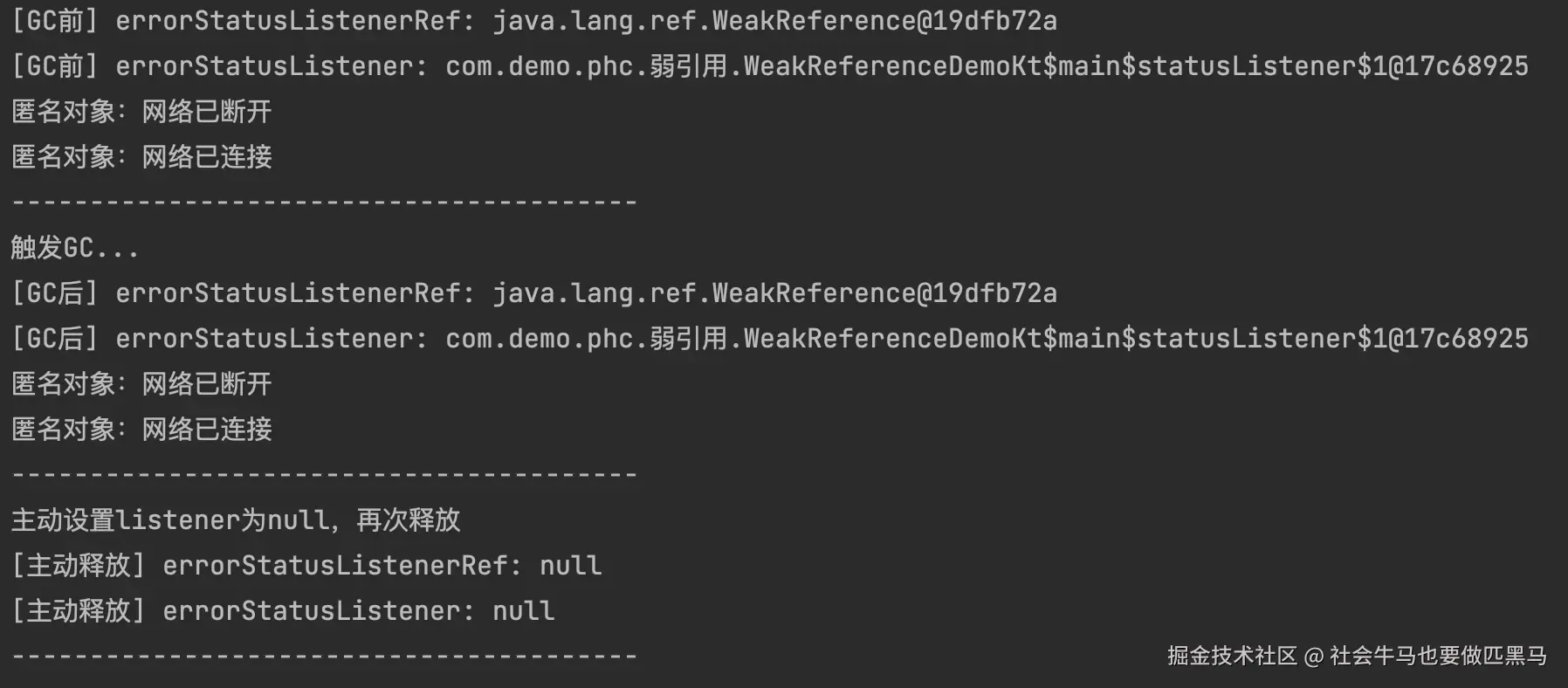Click the last dashed separator at bottom
The height and width of the screenshot is (688, 1568).
click(x=324, y=657)
